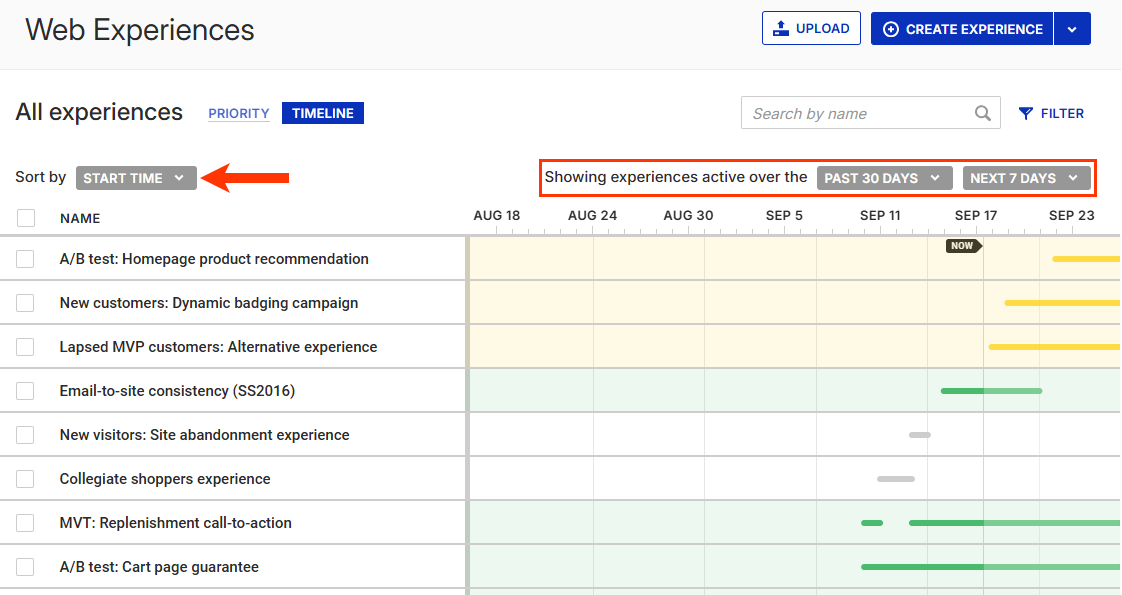The image size is (1122, 595).
Task: Click the funnel Filter icon
Action: (x=1025, y=114)
